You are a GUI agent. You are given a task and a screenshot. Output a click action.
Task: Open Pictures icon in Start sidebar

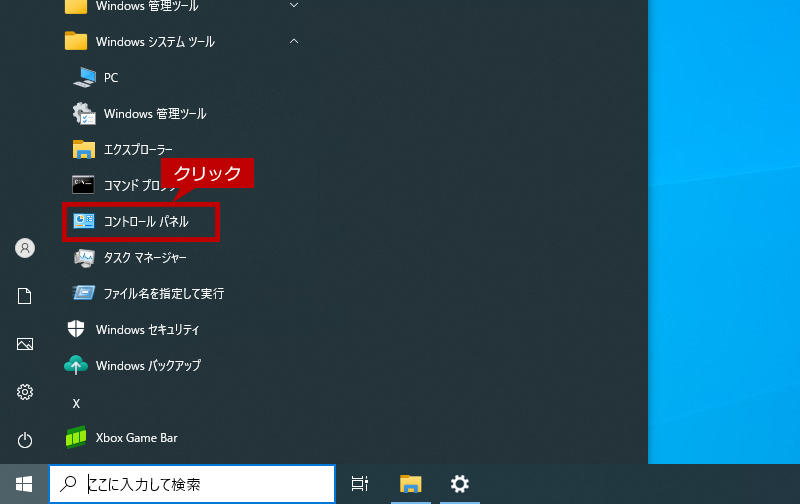pyautogui.click(x=24, y=344)
